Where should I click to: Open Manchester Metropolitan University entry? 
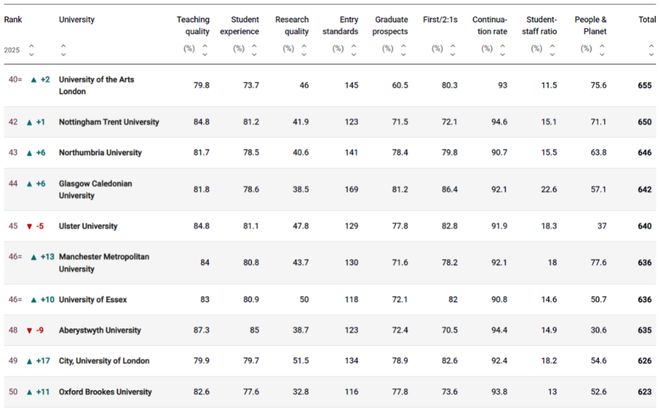pos(104,263)
